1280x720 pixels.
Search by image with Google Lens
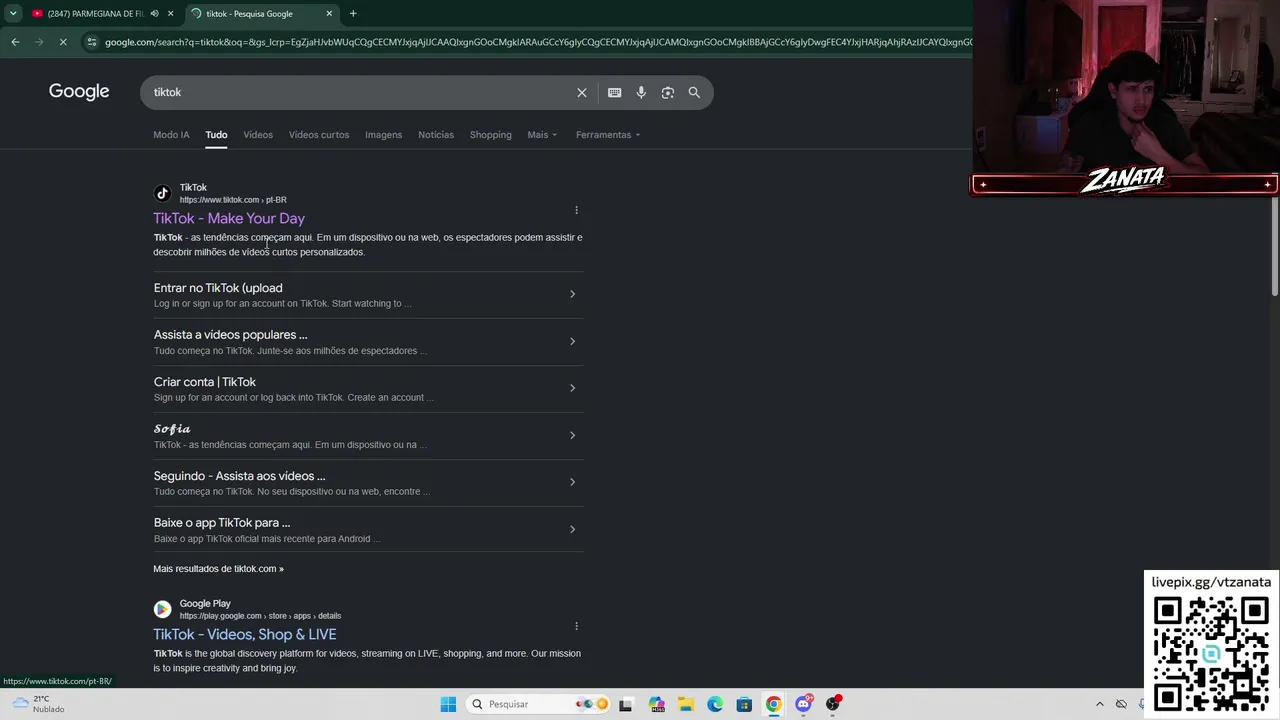pos(668,92)
